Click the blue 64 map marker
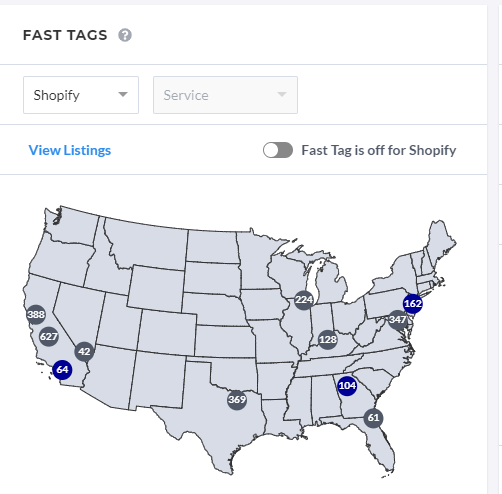Image resolution: width=502 pixels, height=494 pixels. pyautogui.click(x=62, y=370)
